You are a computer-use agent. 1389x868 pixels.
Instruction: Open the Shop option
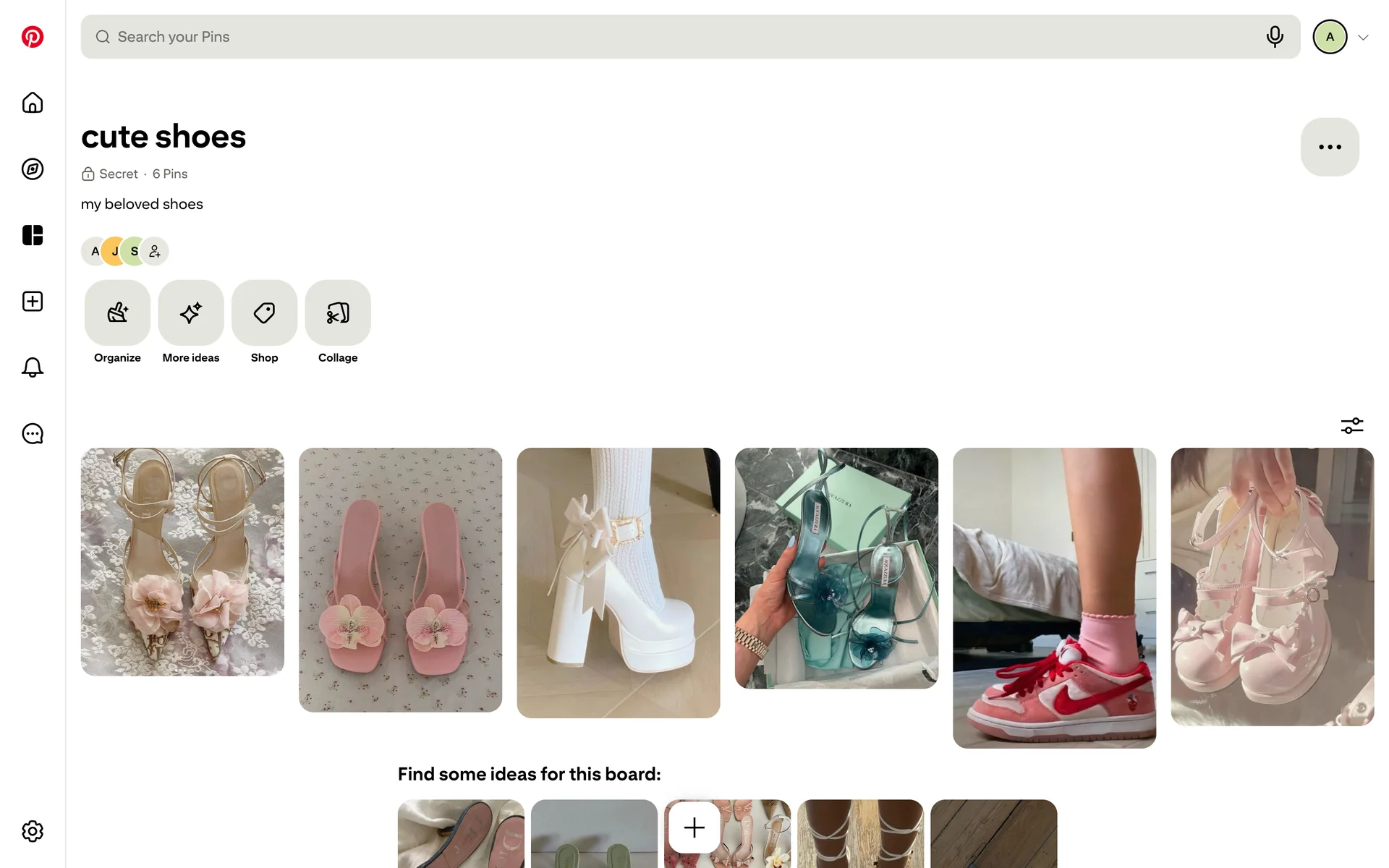[264, 313]
